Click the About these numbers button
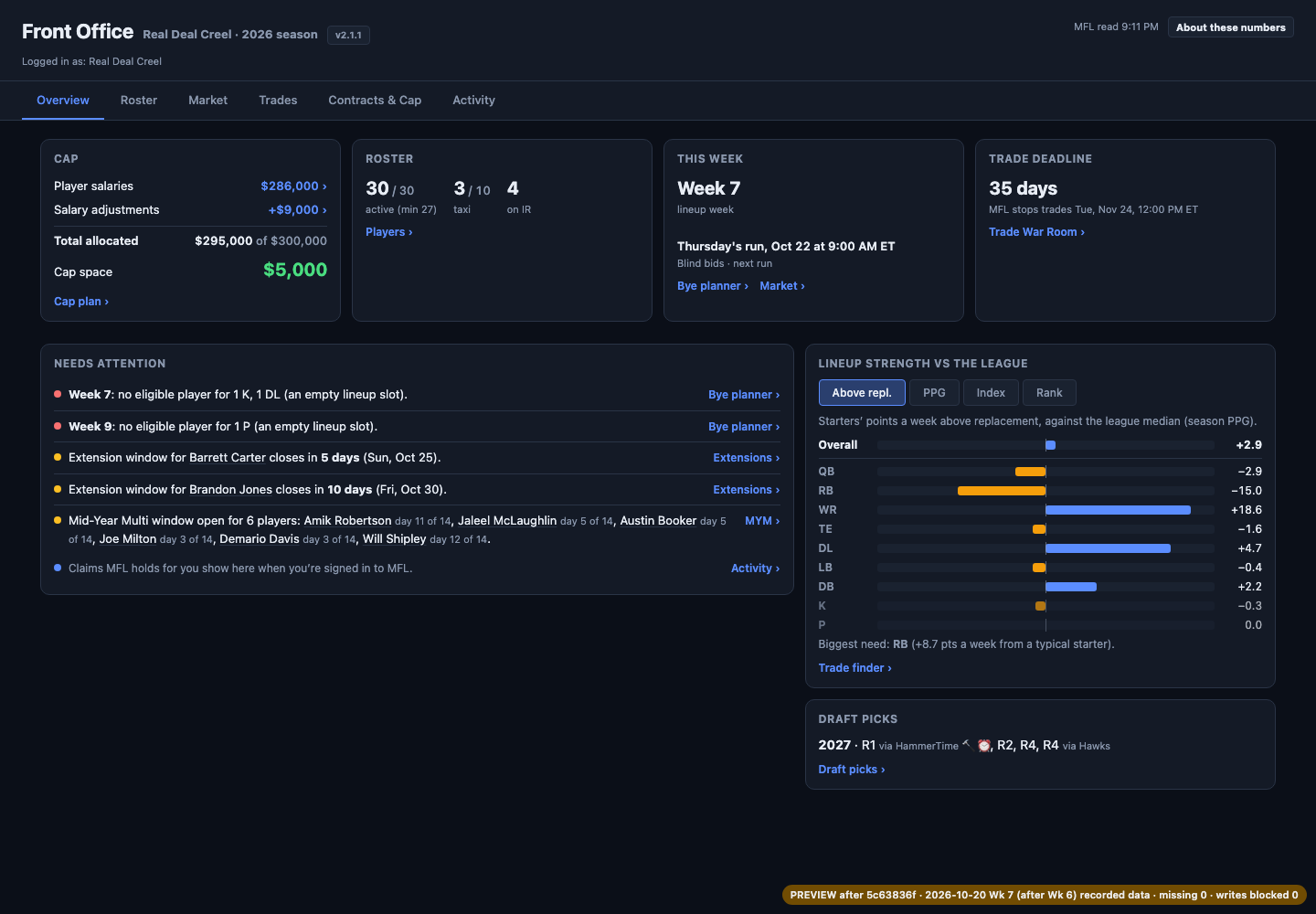This screenshot has height=914, width=1316. (1230, 27)
